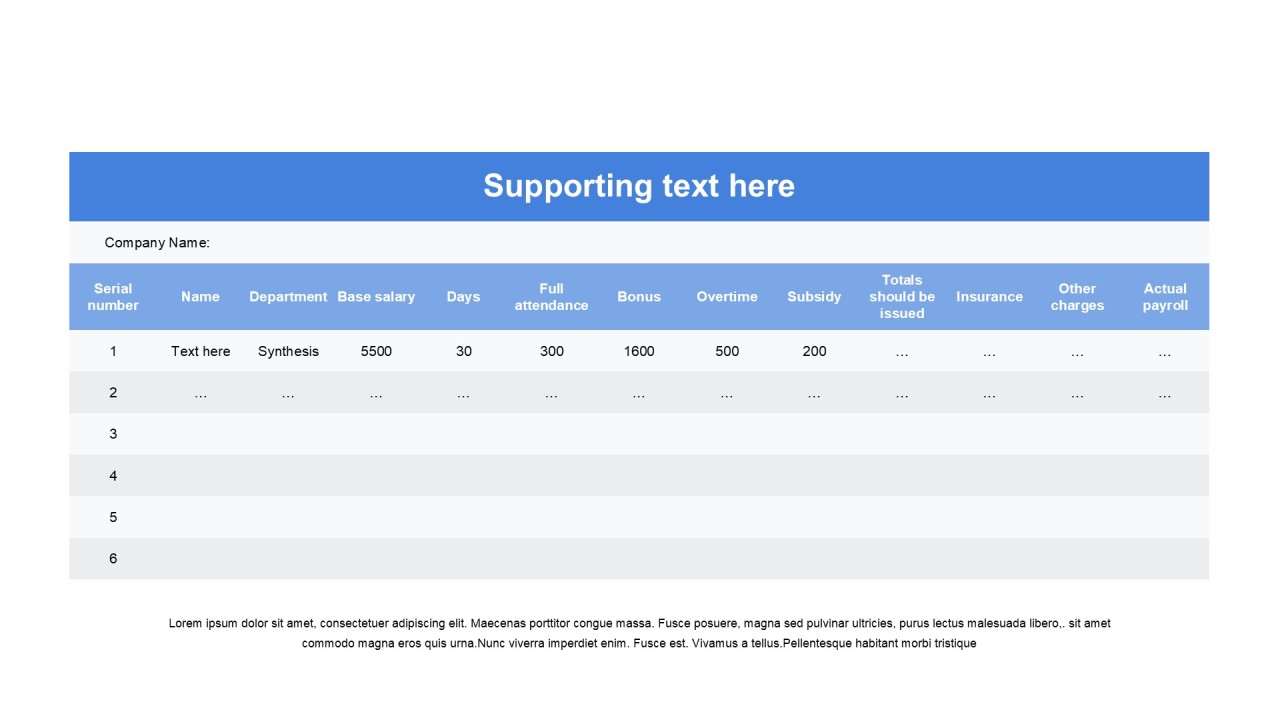The height and width of the screenshot is (720, 1280).
Task: Select the "Company Name:" label
Action: [157, 243]
